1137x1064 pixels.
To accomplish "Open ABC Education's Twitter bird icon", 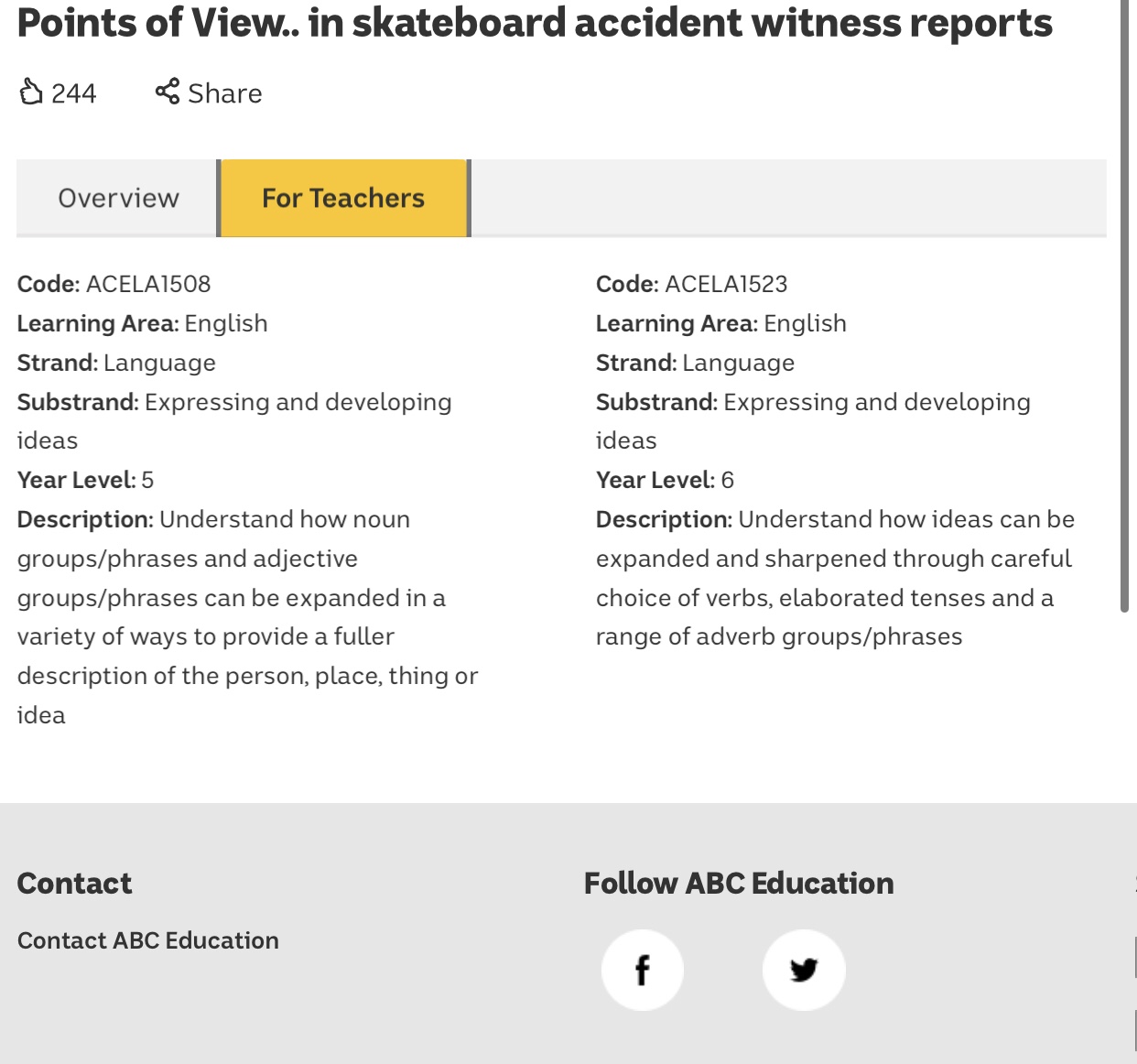I will 804,970.
